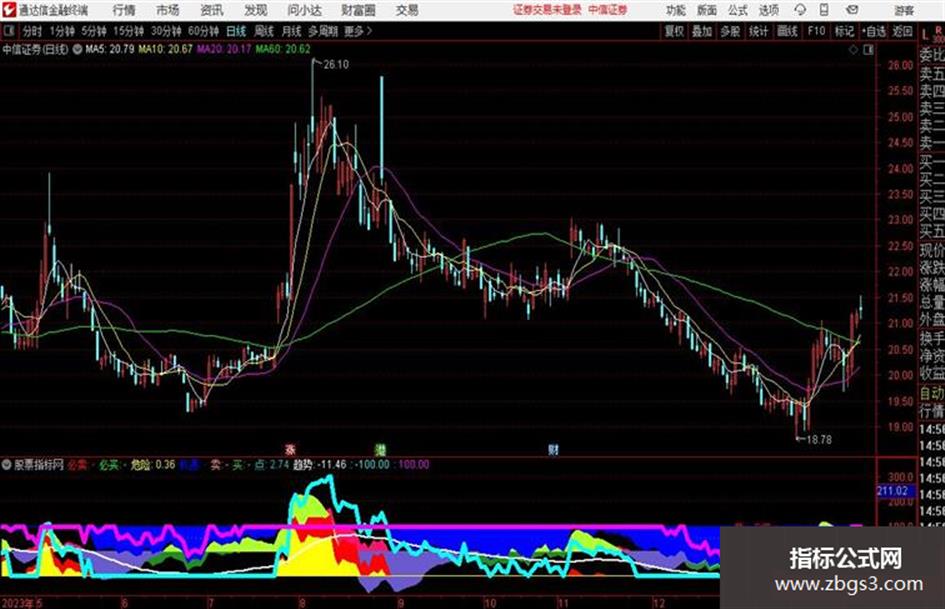Click the 复权 toolbar button
This screenshot has width=945, height=609.
(x=674, y=31)
